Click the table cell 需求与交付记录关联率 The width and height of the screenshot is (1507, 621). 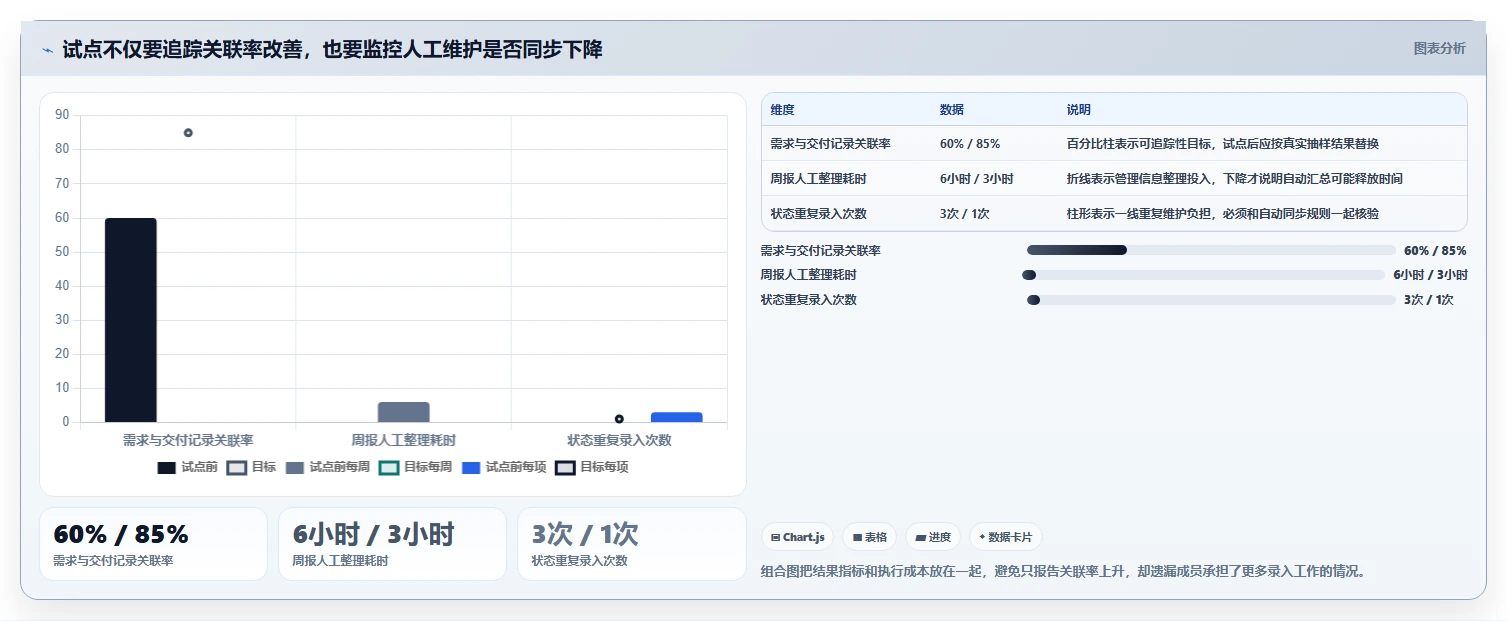point(830,144)
